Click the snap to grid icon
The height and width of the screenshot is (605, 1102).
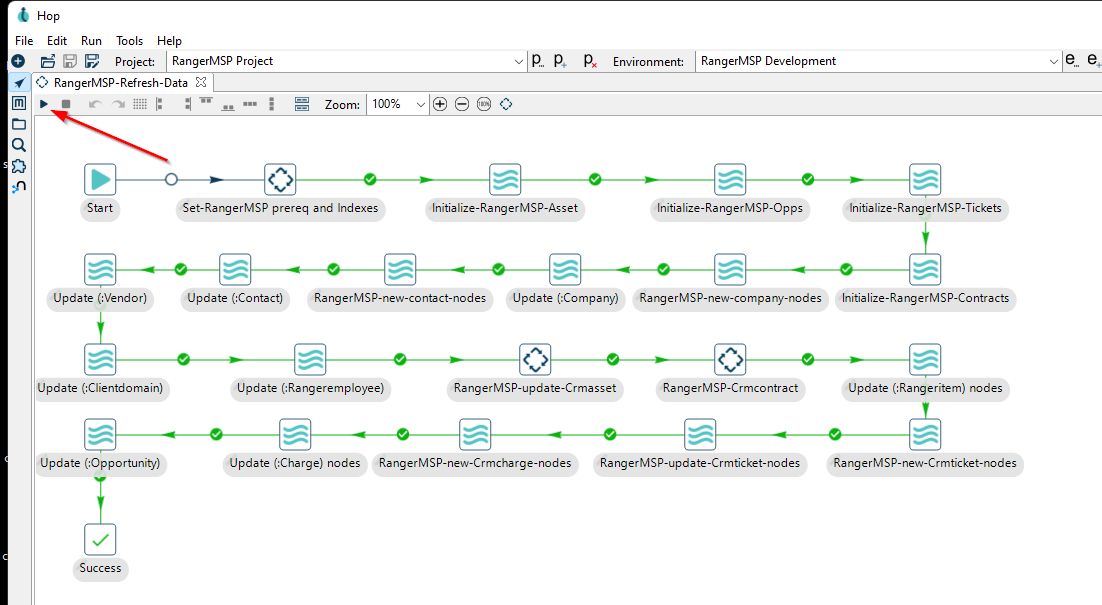[140, 104]
